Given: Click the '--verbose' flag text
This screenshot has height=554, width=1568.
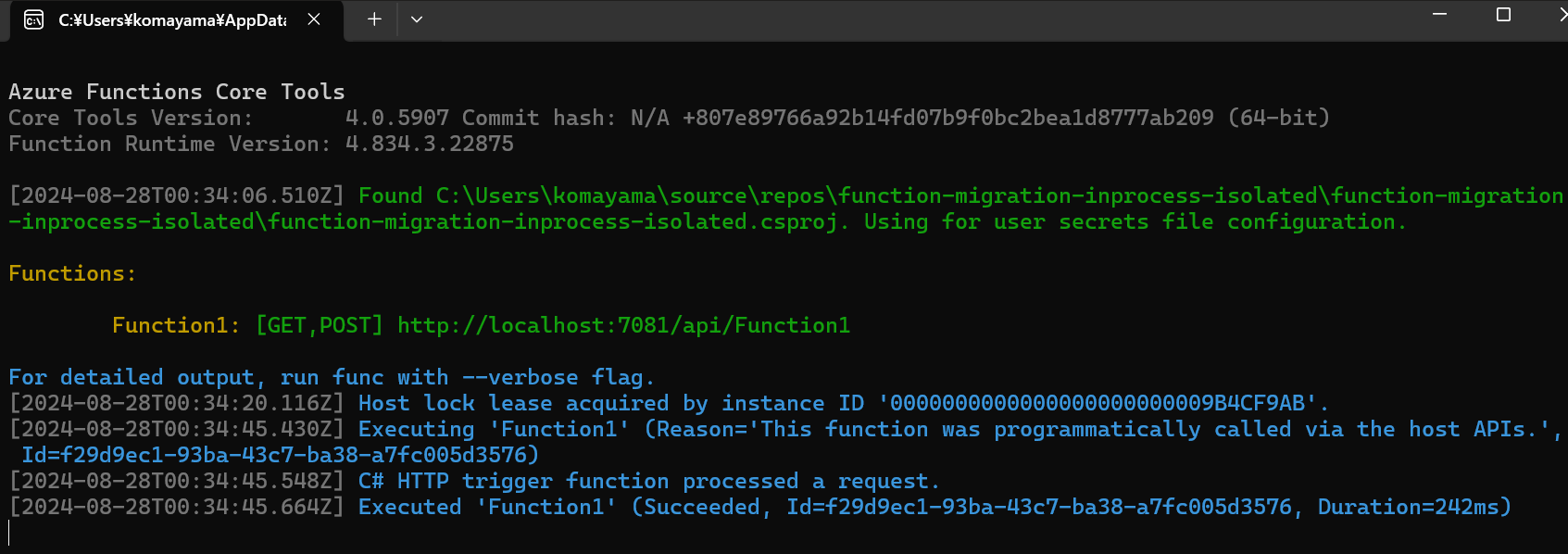Looking at the screenshot, I should [520, 377].
